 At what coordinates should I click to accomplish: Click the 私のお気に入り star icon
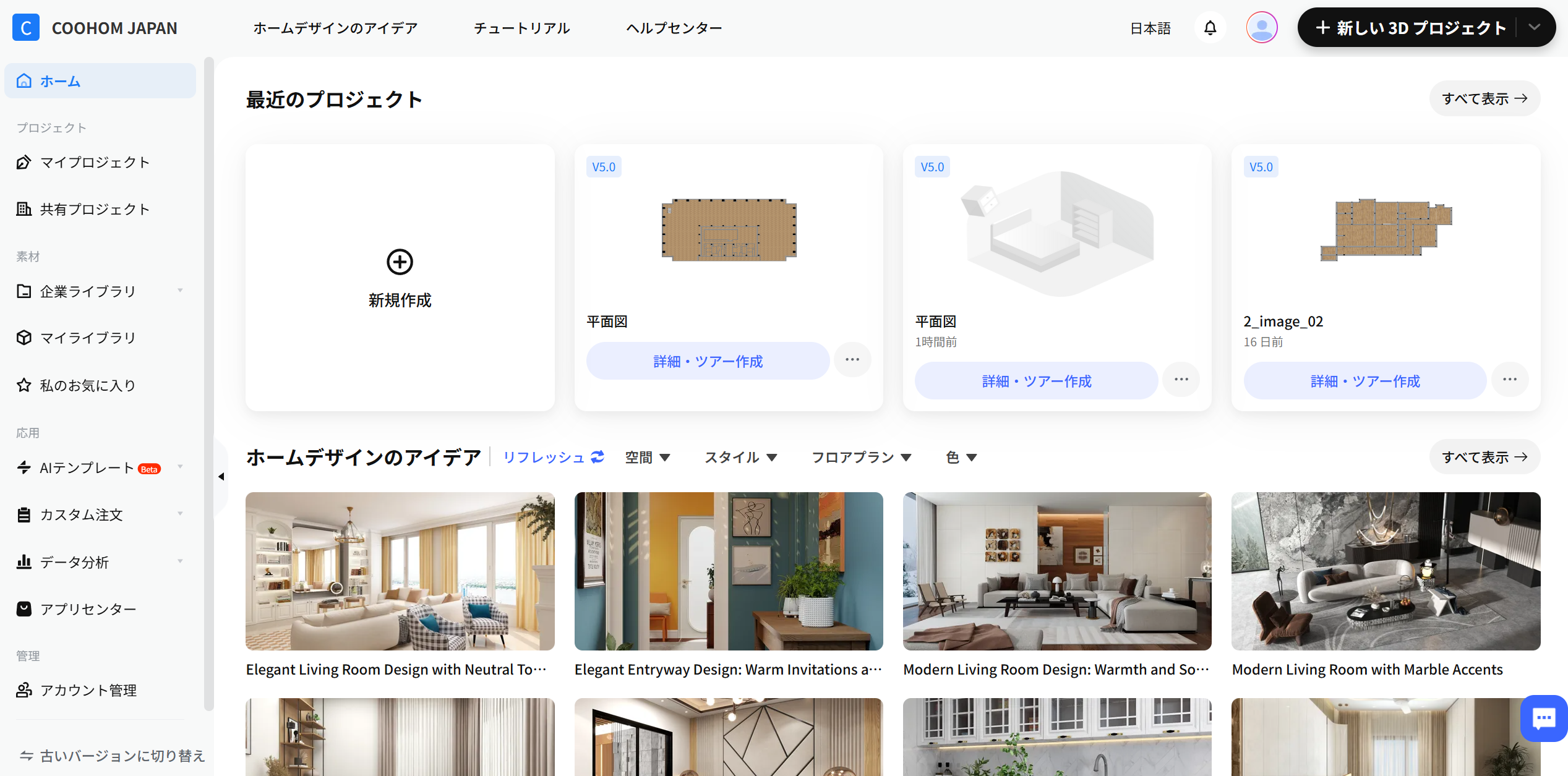tap(24, 385)
